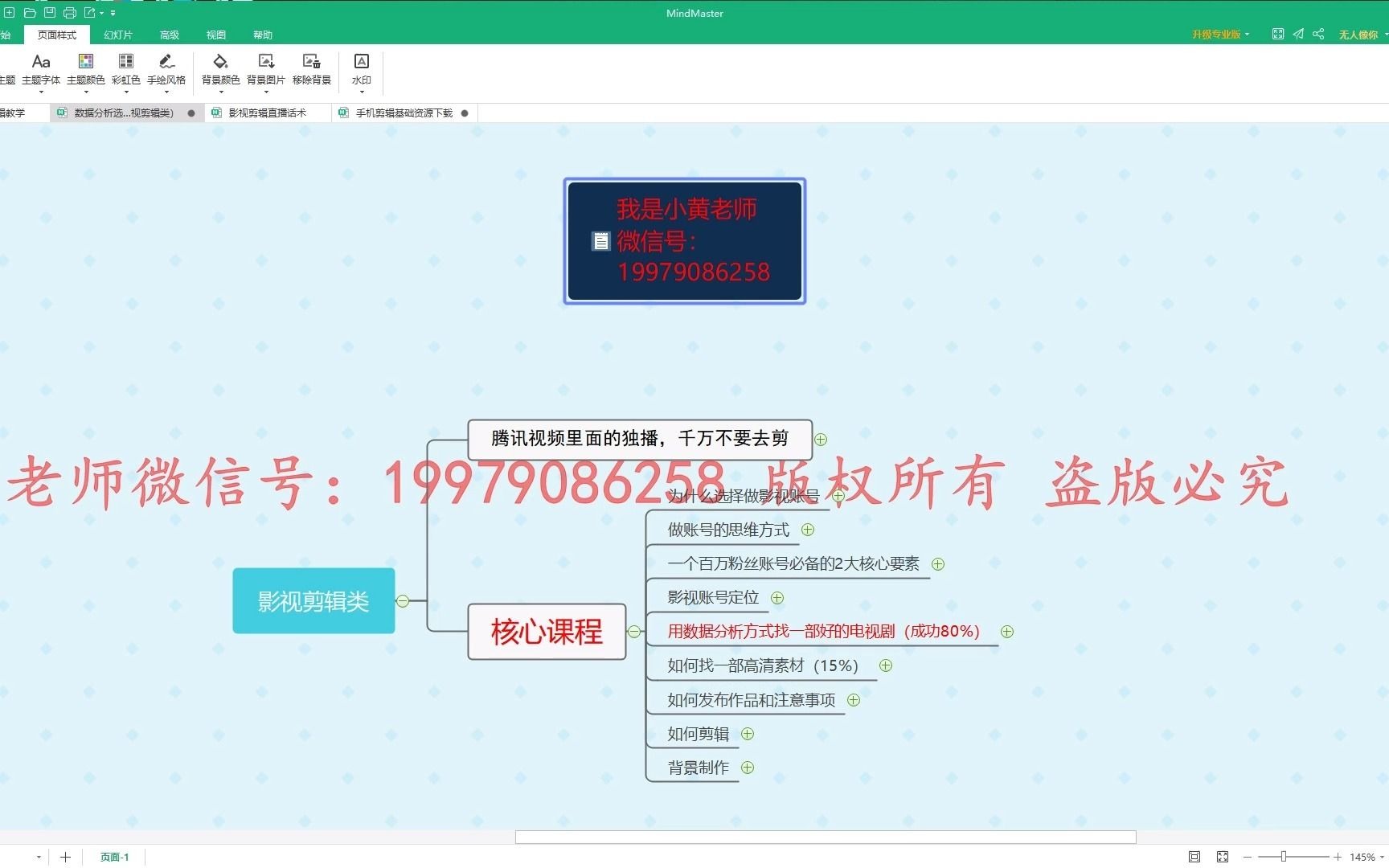Expand 为什么选择做影视账号 subtopic plus icon
Viewport: 1389px width, 868px height.
point(838,496)
